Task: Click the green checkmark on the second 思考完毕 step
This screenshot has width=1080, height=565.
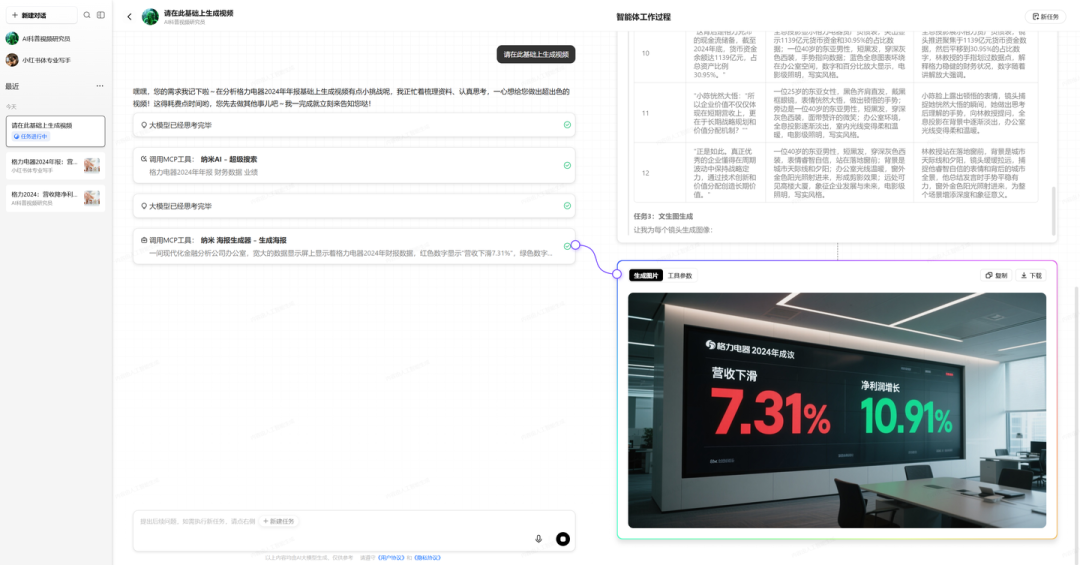Action: (567, 206)
